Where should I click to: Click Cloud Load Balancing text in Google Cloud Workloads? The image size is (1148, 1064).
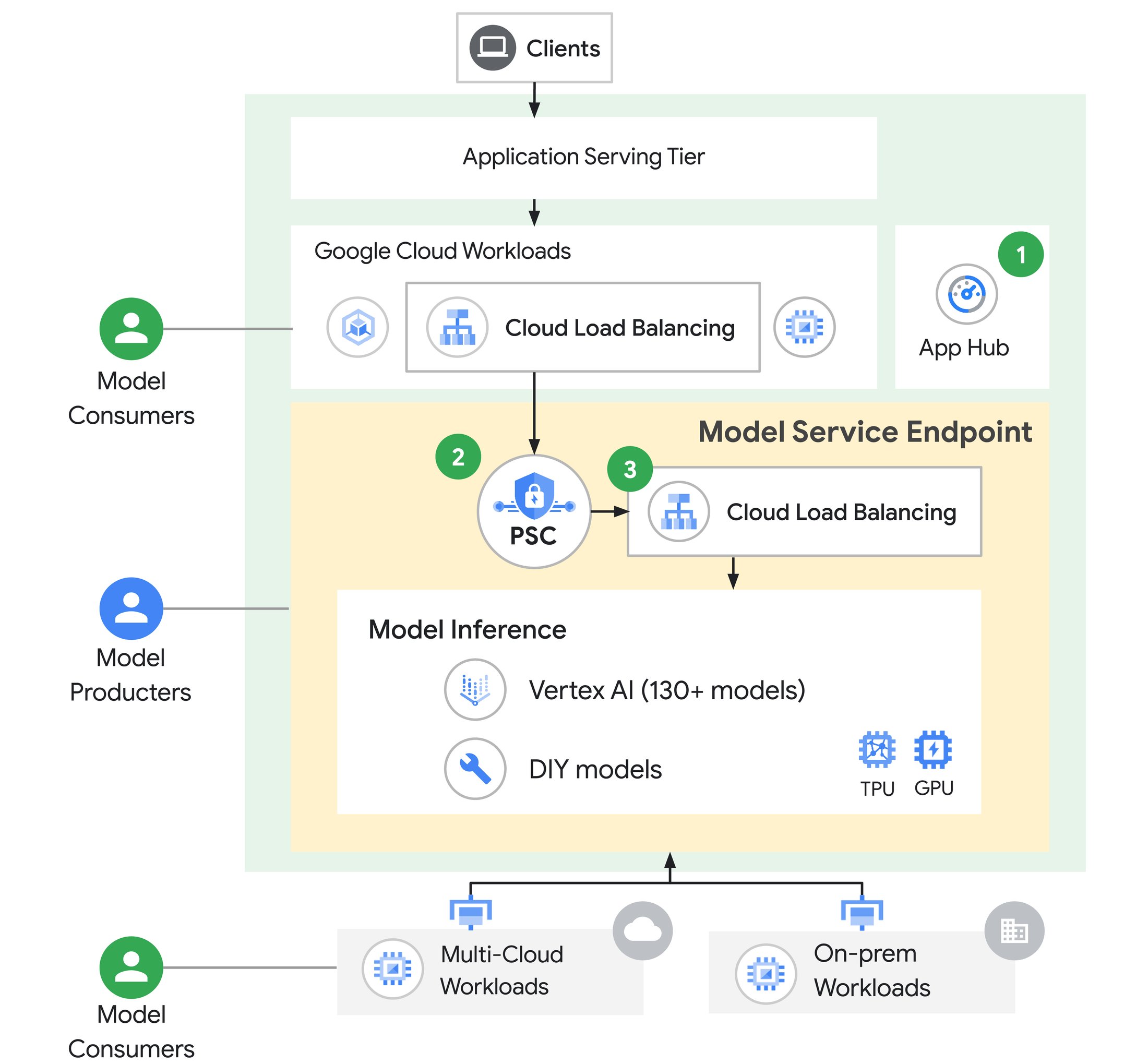pyautogui.click(x=619, y=328)
